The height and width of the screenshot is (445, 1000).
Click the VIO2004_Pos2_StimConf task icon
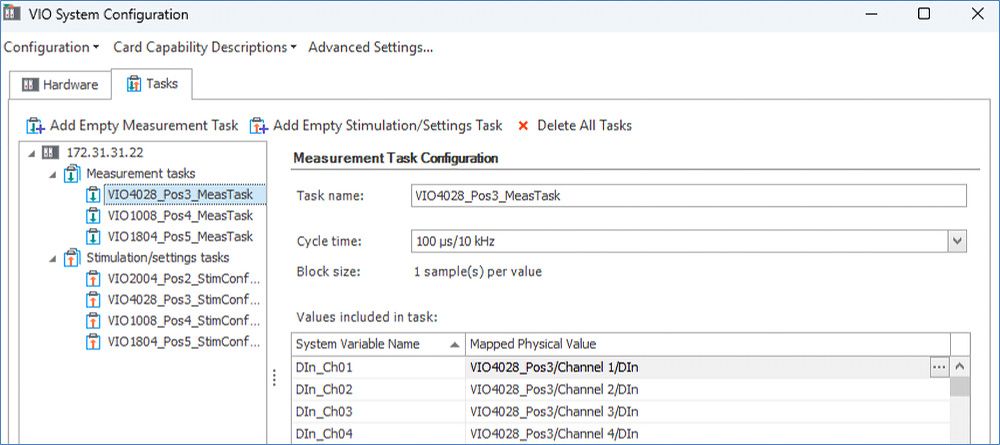pos(93,279)
